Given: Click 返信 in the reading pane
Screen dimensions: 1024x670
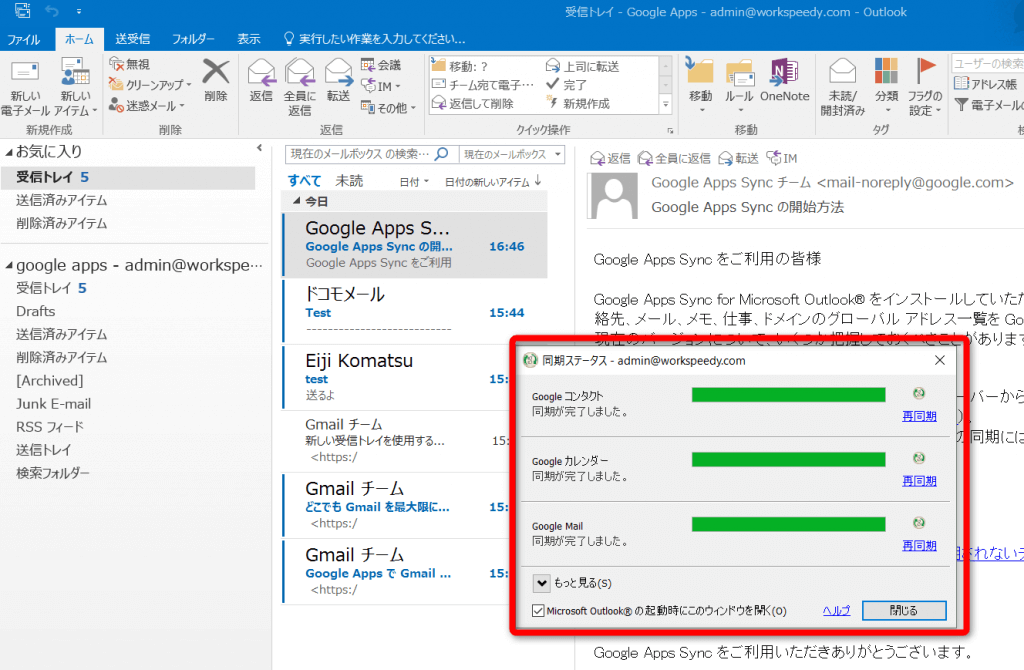Looking at the screenshot, I should [611, 158].
